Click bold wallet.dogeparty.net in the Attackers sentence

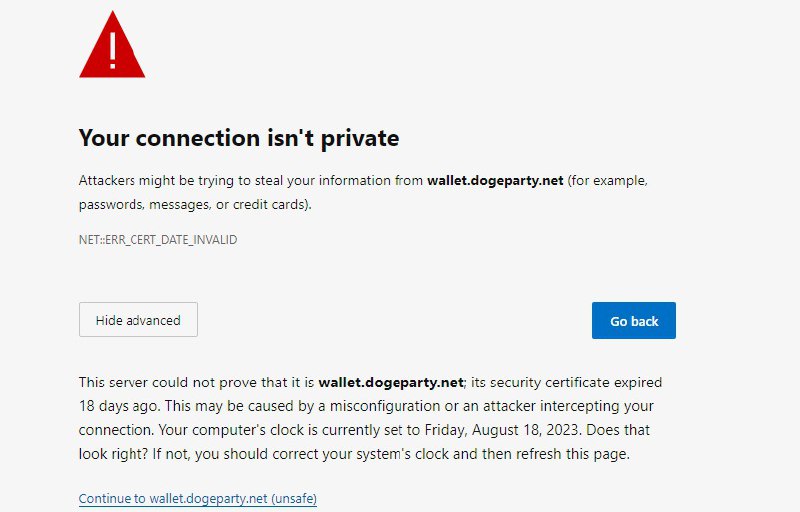tap(495, 181)
